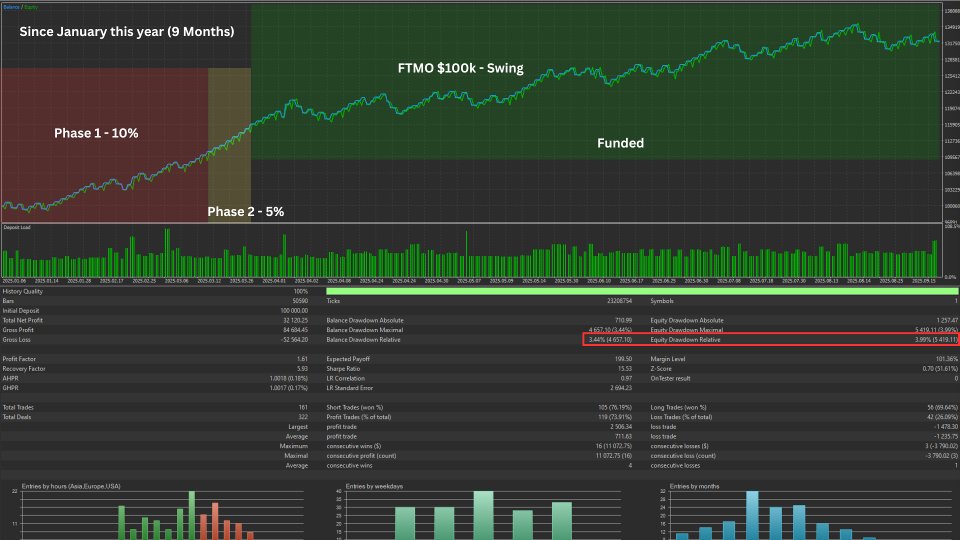The width and height of the screenshot is (960, 540).
Task: Click the "Balance Drawdown Maximal" label
Action: coord(365,331)
